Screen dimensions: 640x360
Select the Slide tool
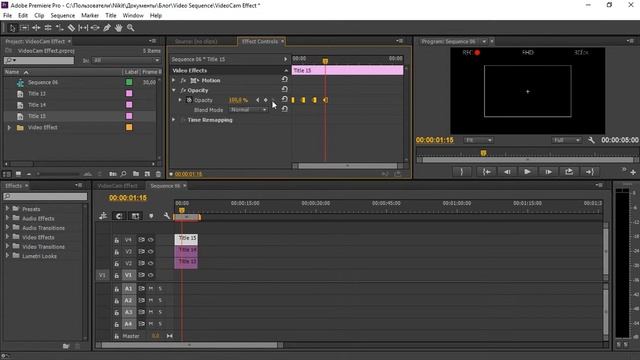pos(95,28)
